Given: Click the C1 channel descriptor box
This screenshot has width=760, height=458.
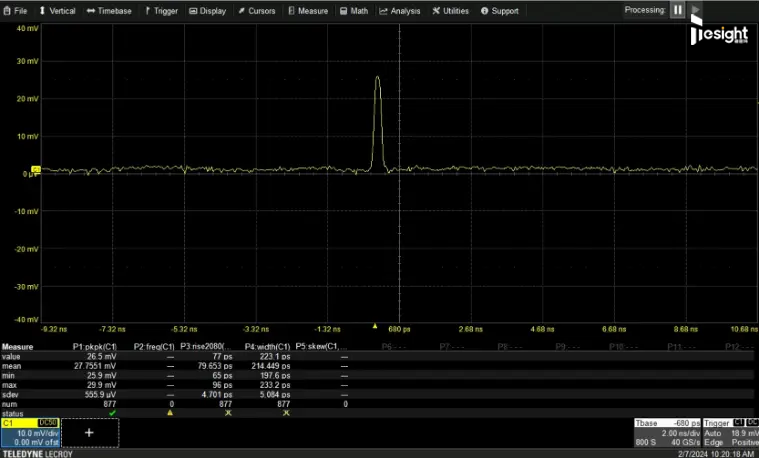Looking at the screenshot, I should tap(30, 432).
